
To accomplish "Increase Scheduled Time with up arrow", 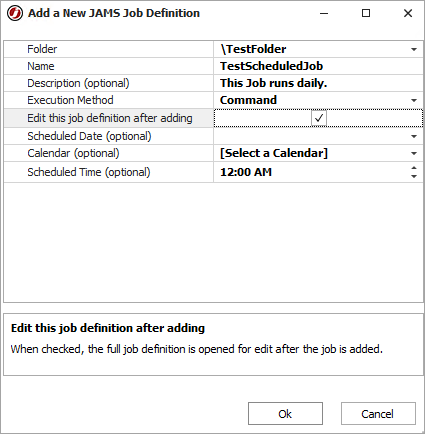I will (414, 168).
